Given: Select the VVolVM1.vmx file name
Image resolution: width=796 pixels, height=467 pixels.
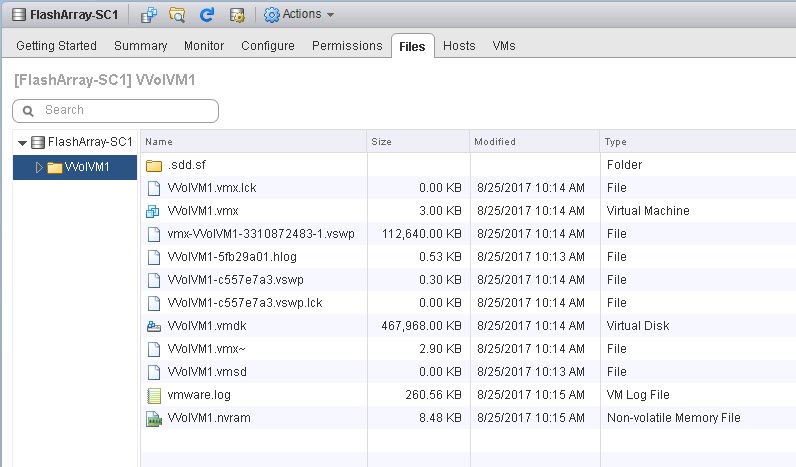Looking at the screenshot, I should (x=203, y=211).
